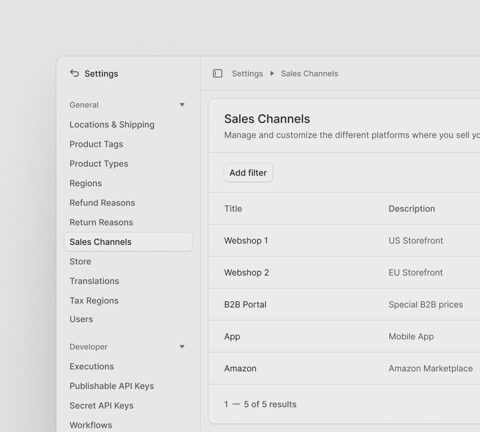This screenshot has width=480, height=432.
Task: Select Sales Channels in sidebar
Action: coord(128,242)
